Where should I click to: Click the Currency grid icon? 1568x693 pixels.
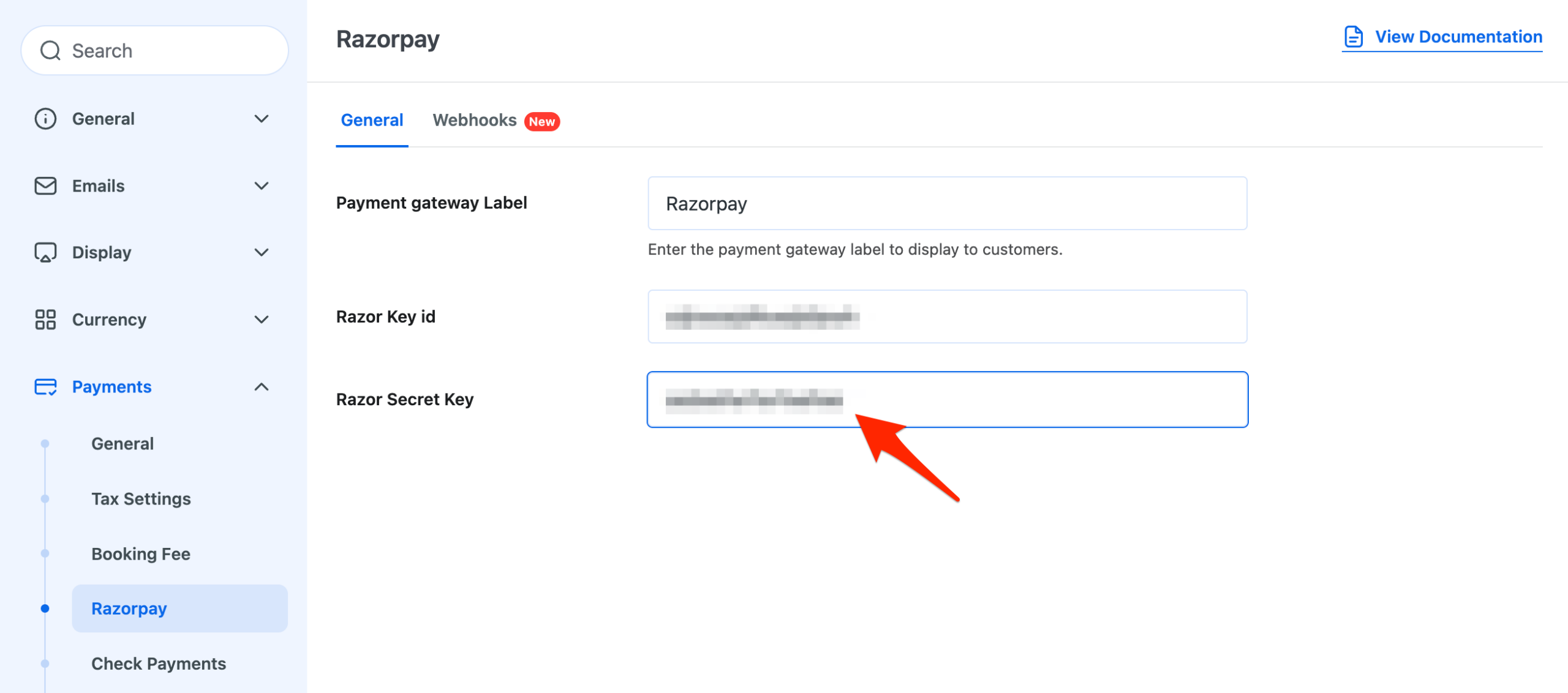(45, 319)
